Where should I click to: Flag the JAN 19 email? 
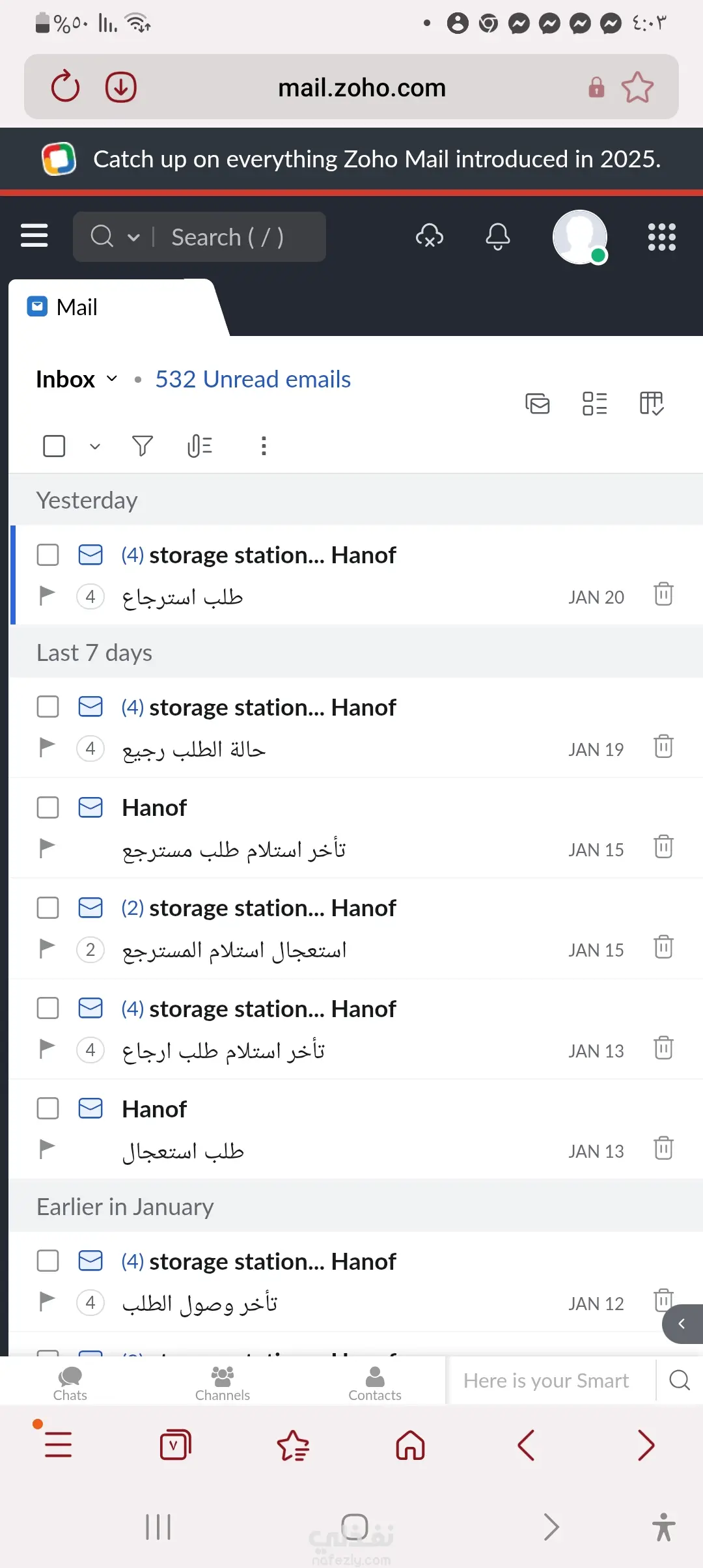(47, 747)
